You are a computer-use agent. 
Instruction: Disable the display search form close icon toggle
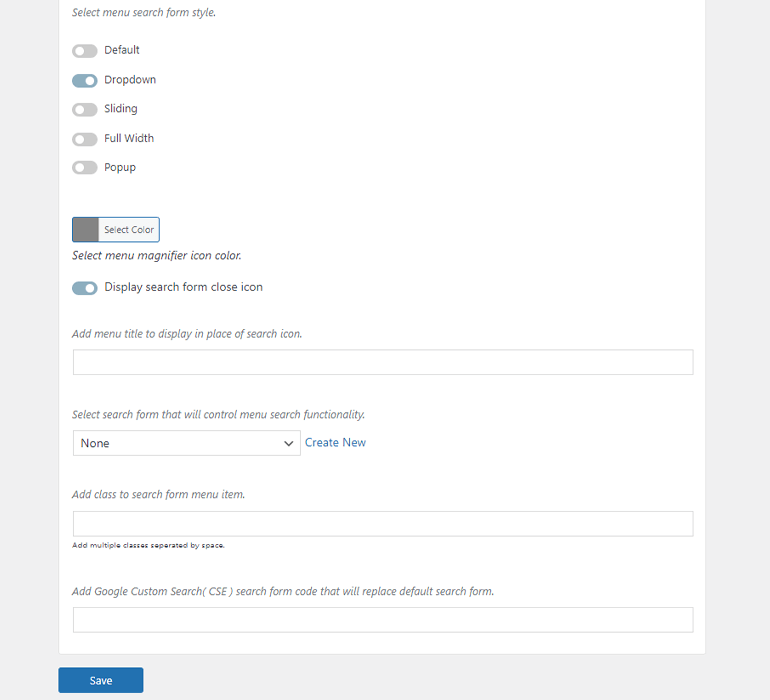click(x=85, y=288)
